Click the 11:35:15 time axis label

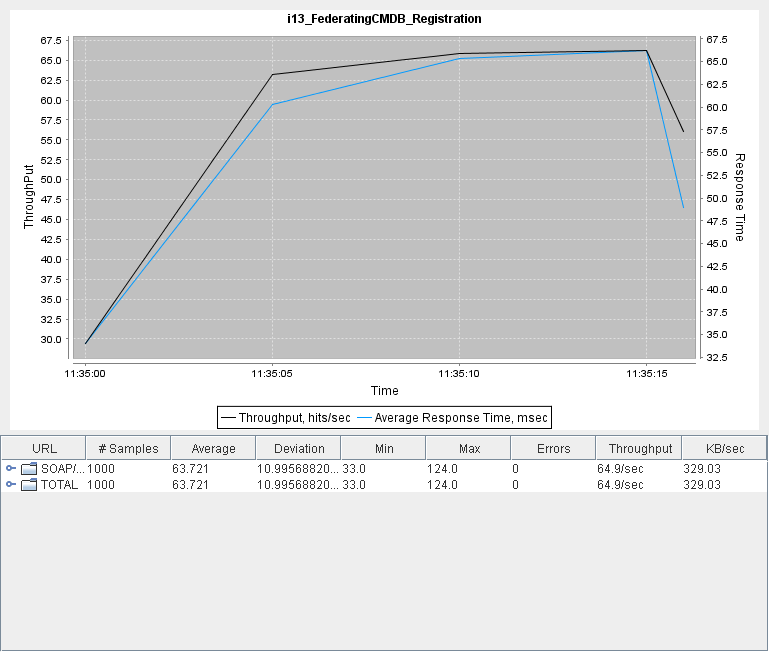point(646,374)
